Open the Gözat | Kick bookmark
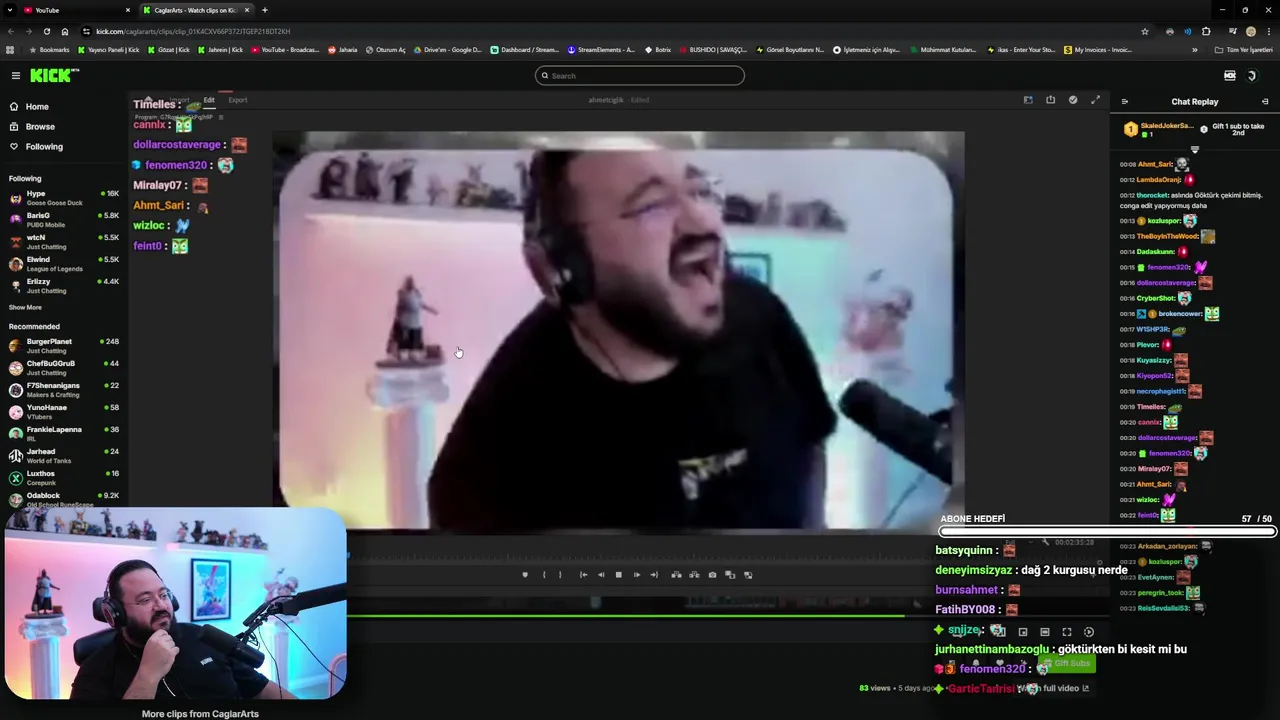 point(169,50)
